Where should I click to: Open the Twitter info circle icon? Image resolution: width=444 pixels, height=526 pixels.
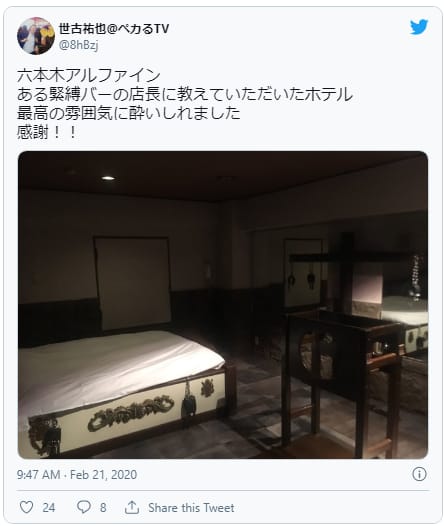(x=419, y=474)
